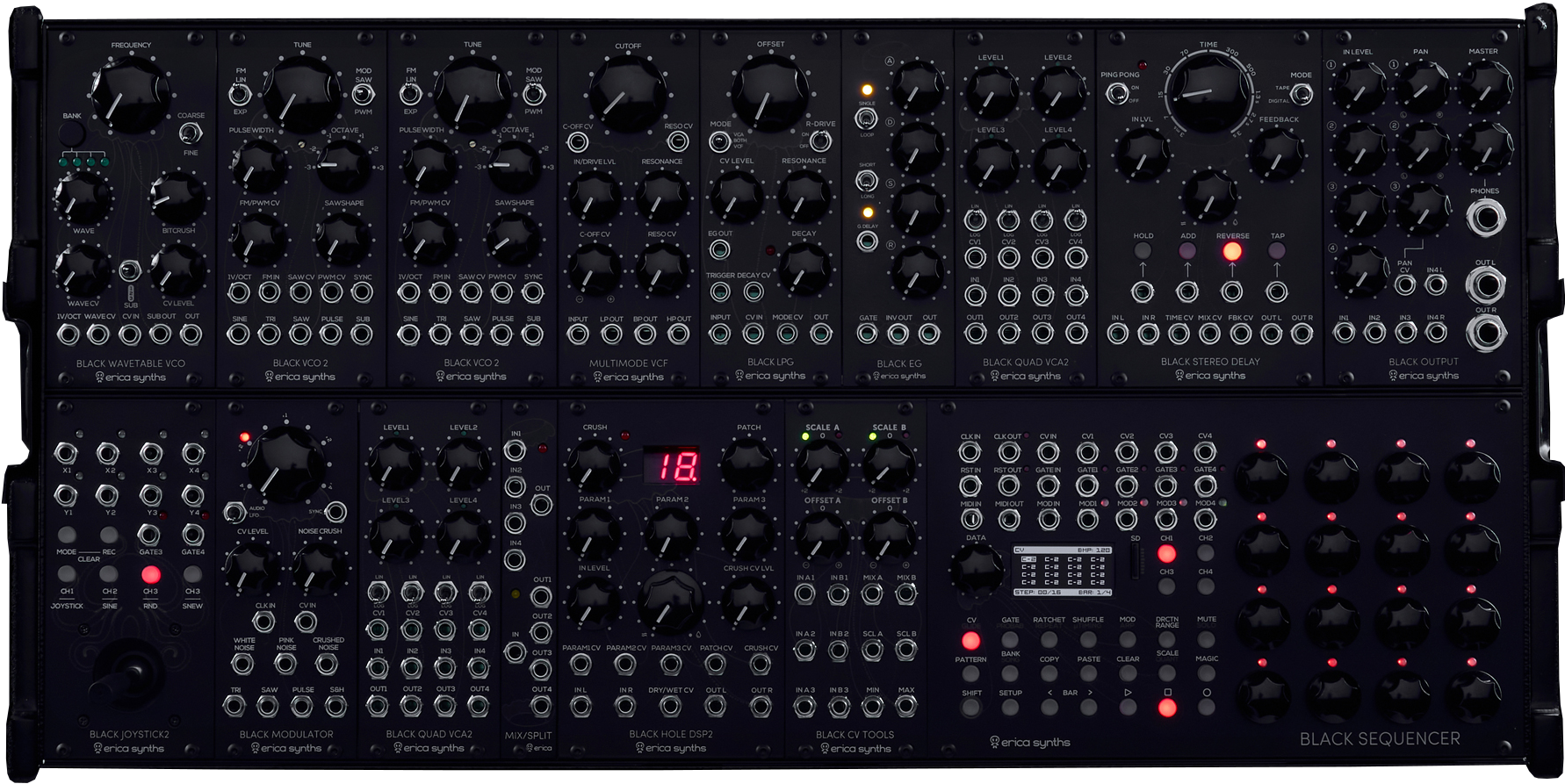Click the SUB OUT jack on Black Wavetable VCO
This screenshot has height=784, width=1565.
(x=161, y=334)
